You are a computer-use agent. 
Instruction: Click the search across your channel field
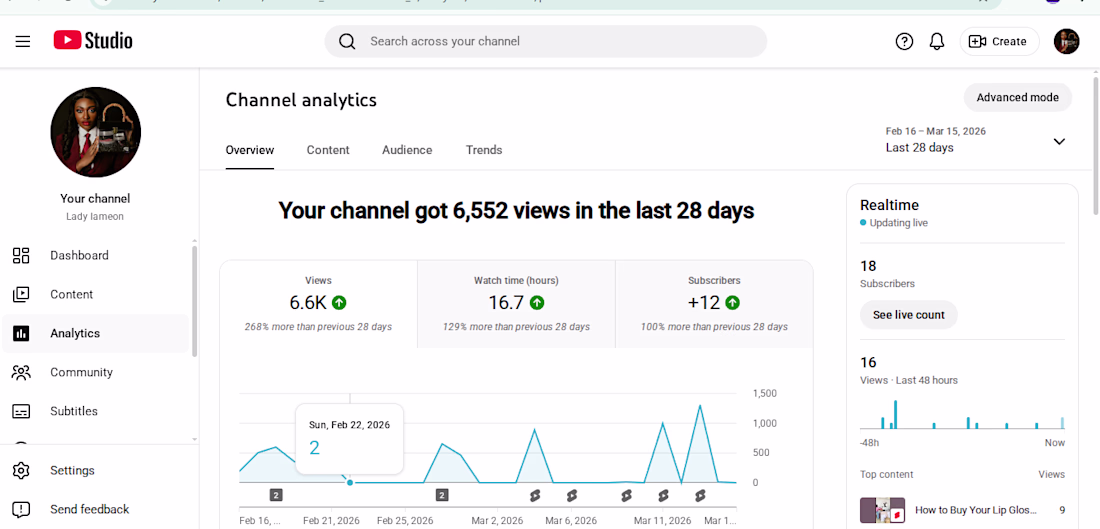tap(546, 41)
